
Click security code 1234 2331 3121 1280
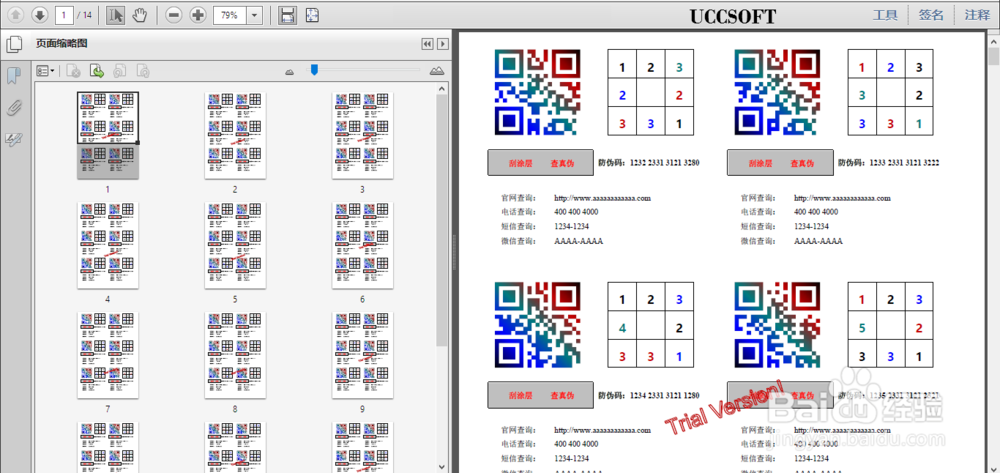coord(665,395)
